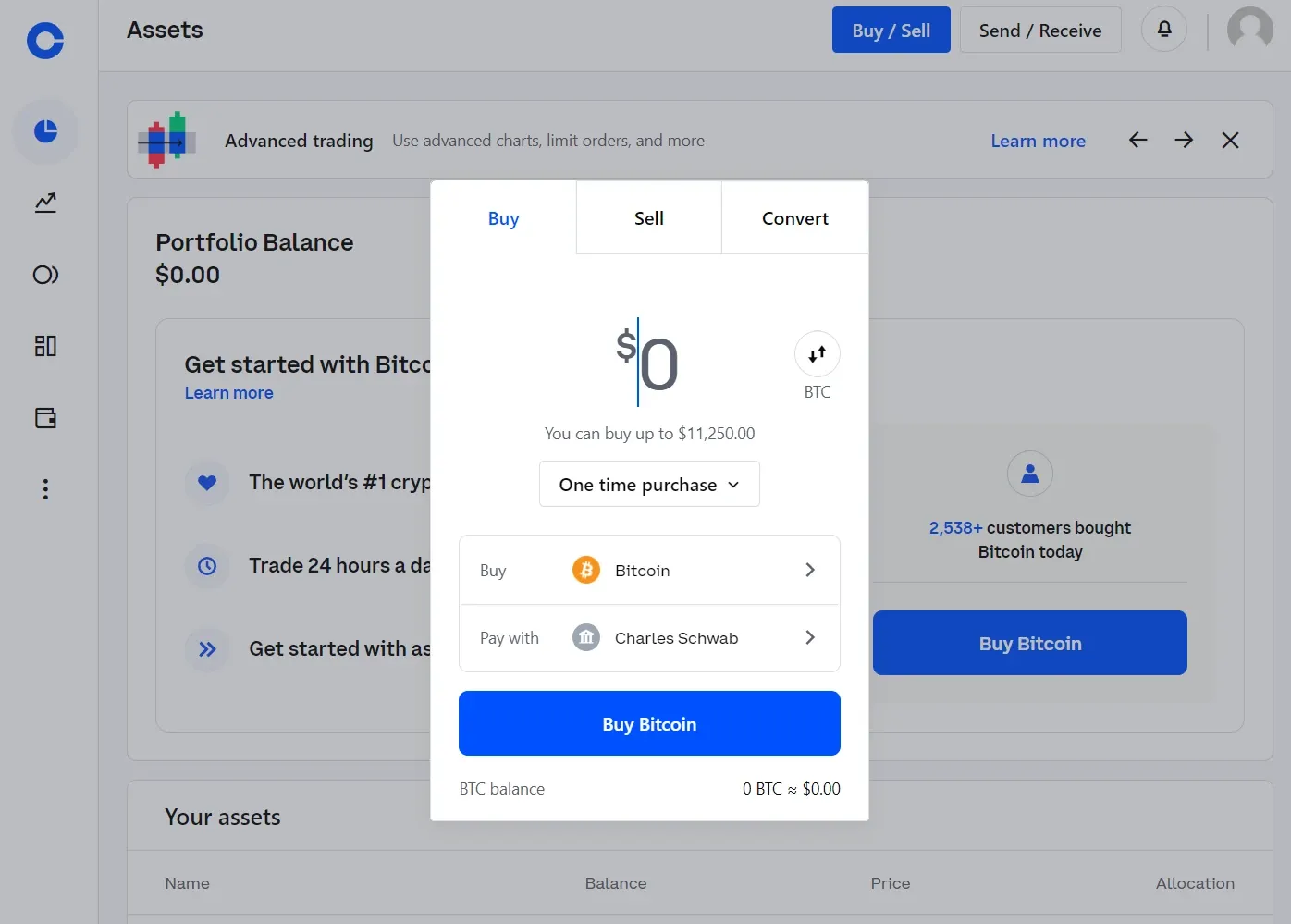Click the Price column header
This screenshot has height=924, width=1291.
point(891,883)
